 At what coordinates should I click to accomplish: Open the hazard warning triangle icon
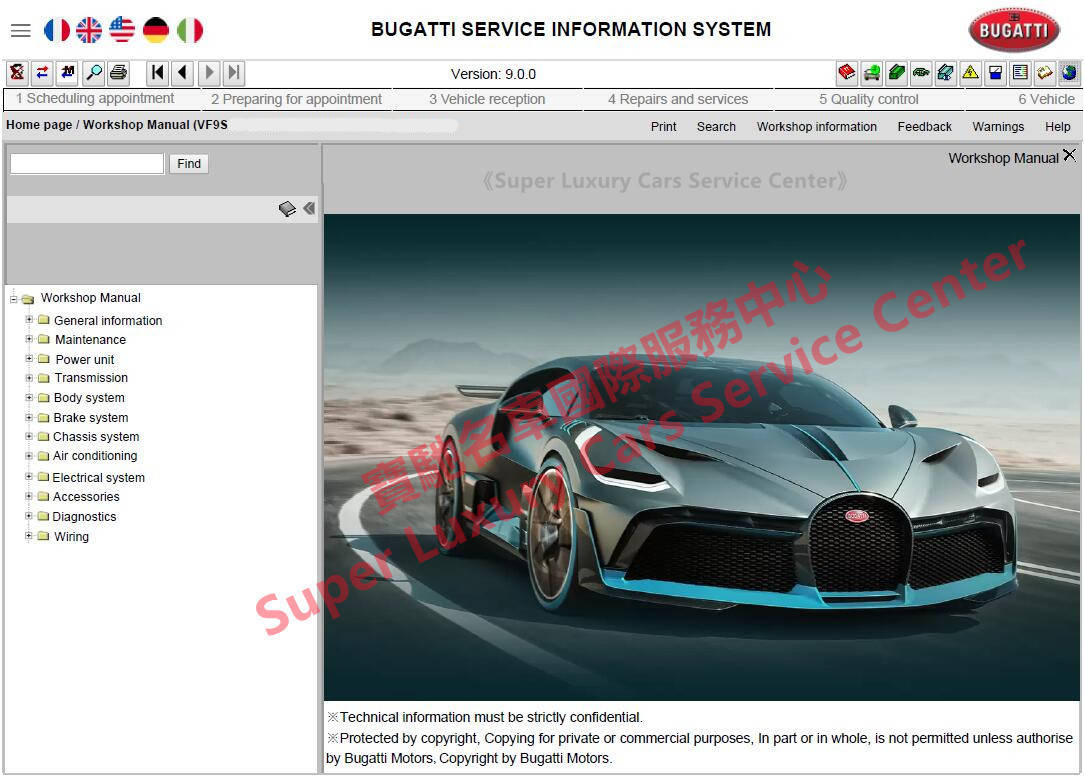point(971,72)
